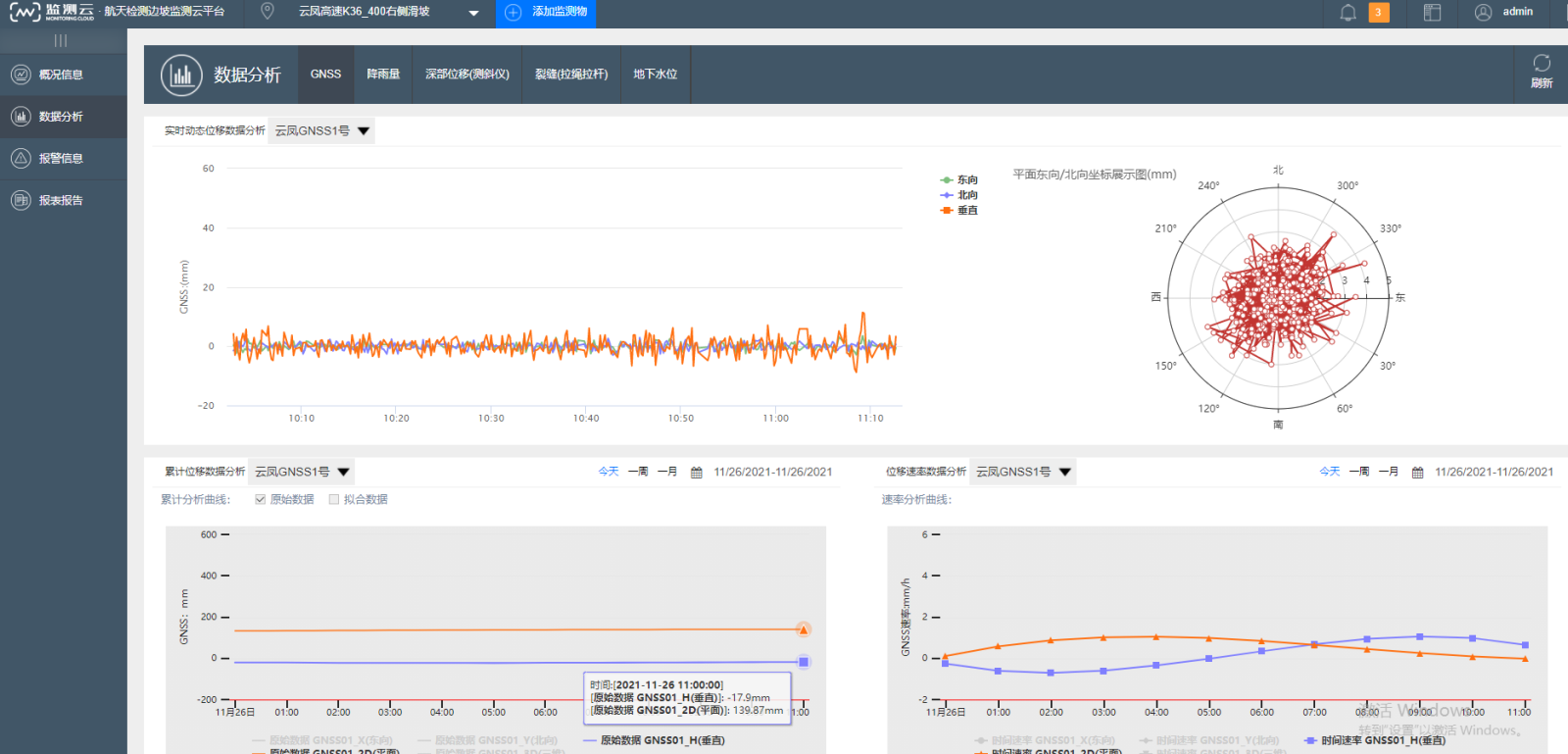Open 云凤GNSS1号 dropdown in 实时动态位移 panel
Screen dimensions: 1568x754
point(322,131)
